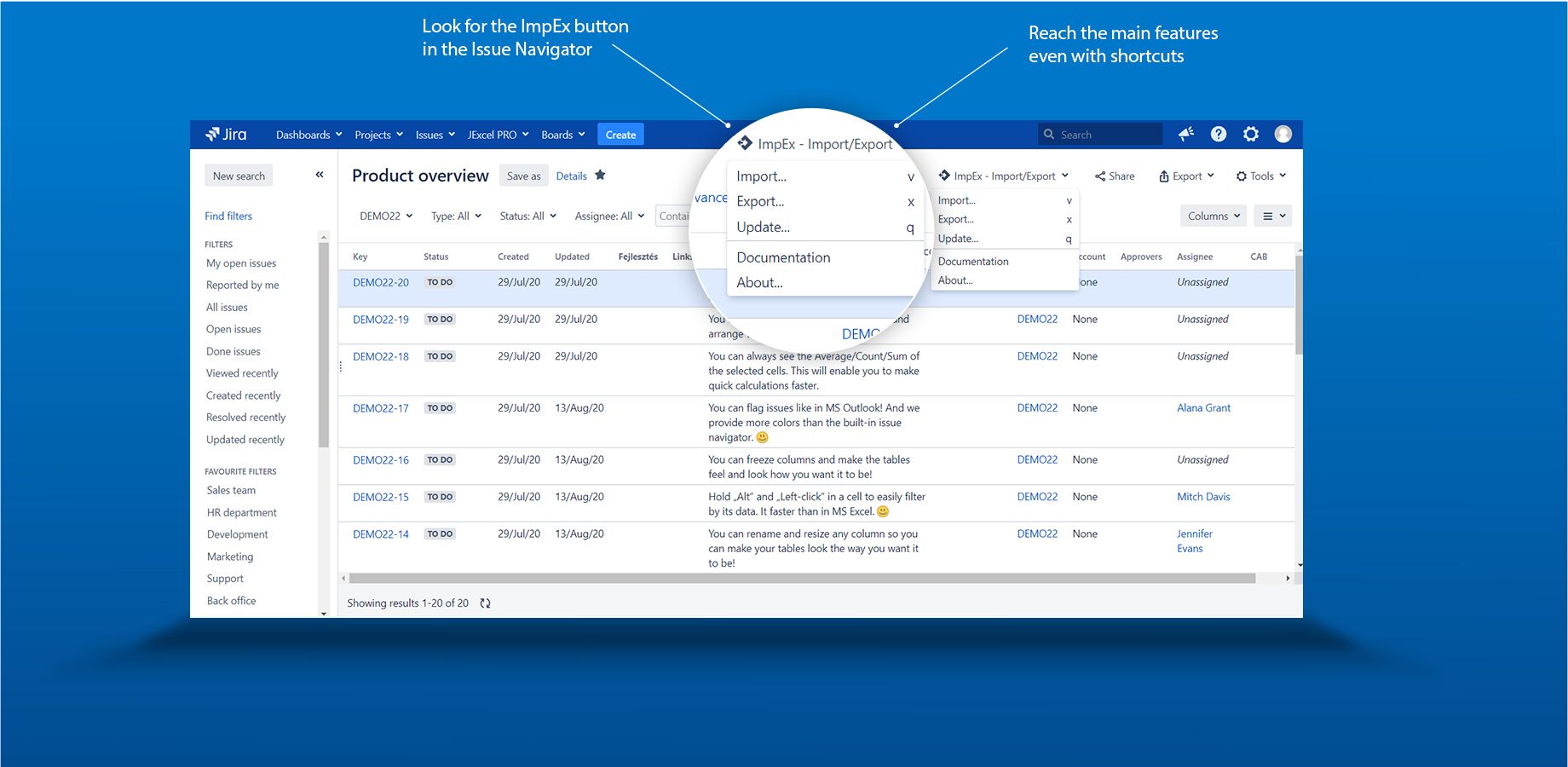
Task: Select Export... in the small ImpEx menu
Action: tap(1004, 219)
